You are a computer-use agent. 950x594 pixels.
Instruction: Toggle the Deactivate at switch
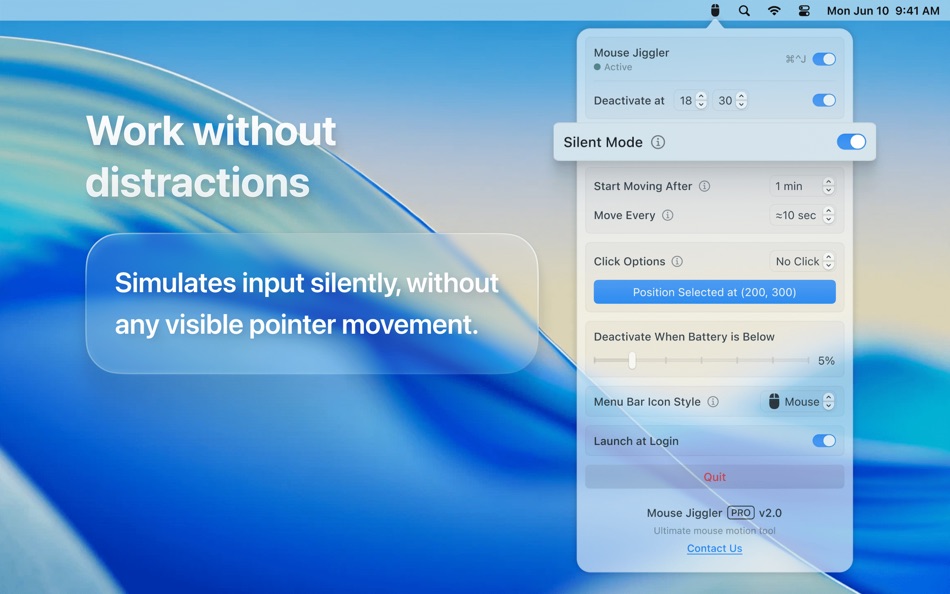pyautogui.click(x=824, y=100)
